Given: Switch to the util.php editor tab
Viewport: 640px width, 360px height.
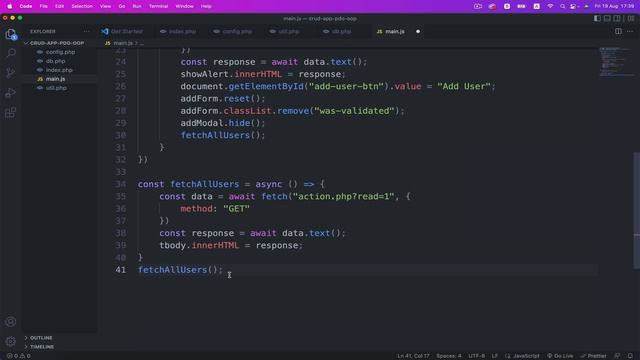Looking at the screenshot, I should pyautogui.click(x=285, y=31).
